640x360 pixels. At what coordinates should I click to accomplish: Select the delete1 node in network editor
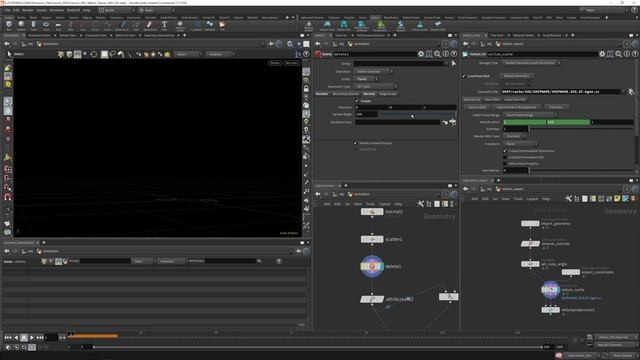pos(372,267)
